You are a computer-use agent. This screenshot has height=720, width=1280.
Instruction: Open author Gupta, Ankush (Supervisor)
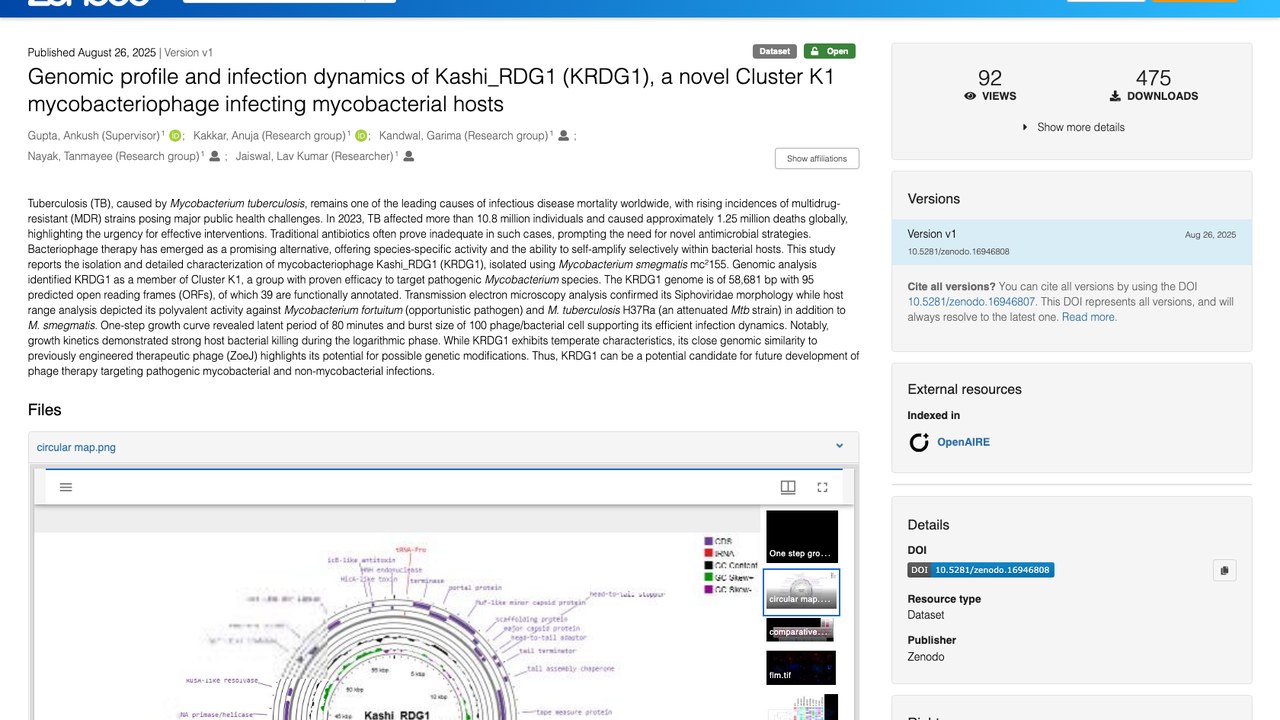click(x=94, y=136)
